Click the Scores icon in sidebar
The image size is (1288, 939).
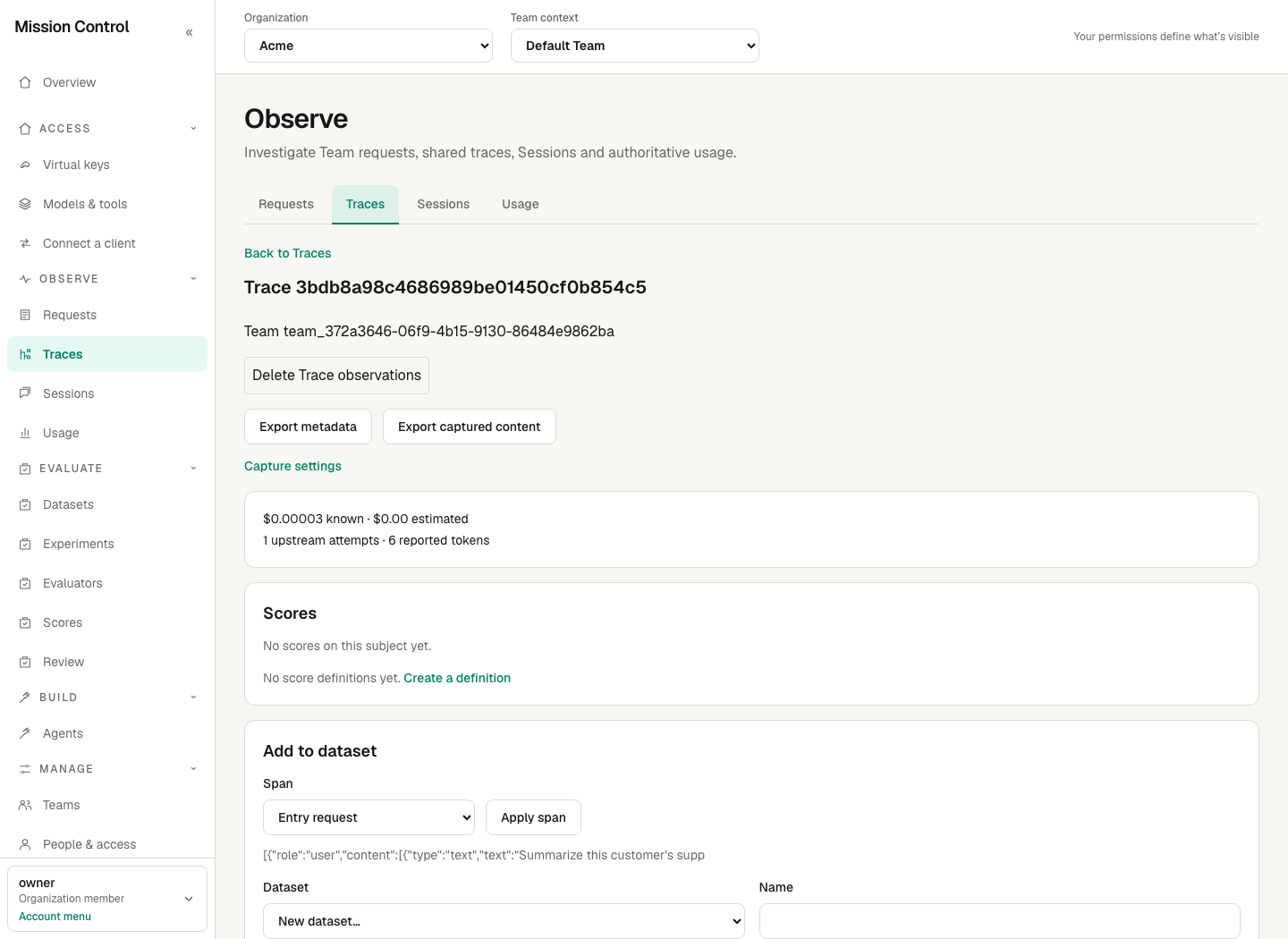pos(25,622)
